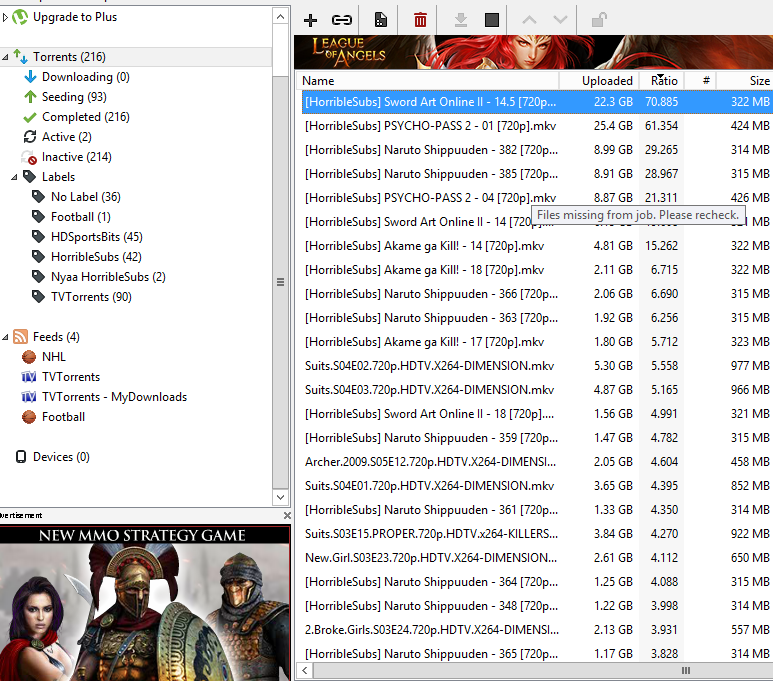Select Akame ga Kill! - 14 torrent
The image size is (773, 681).
[x=537, y=246]
